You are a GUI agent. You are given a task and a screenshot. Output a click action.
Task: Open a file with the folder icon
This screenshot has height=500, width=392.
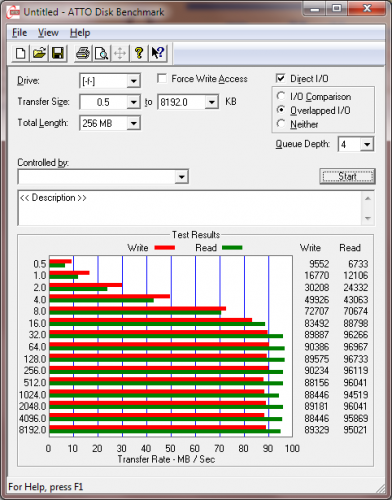pyautogui.click(x=39, y=53)
